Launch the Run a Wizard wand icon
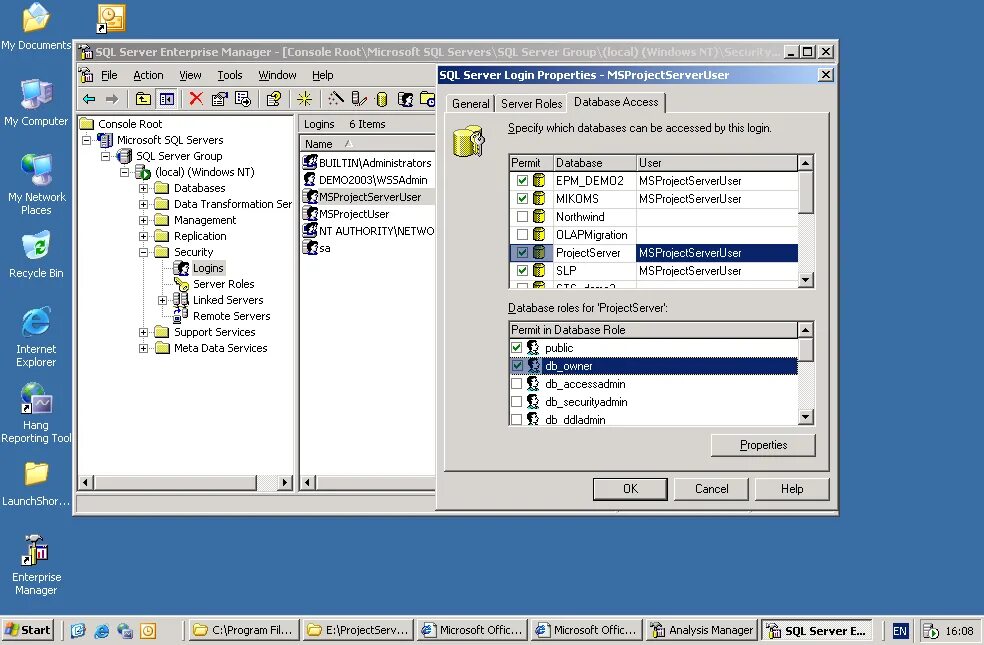The width and height of the screenshot is (984, 645). pyautogui.click(x=336, y=99)
